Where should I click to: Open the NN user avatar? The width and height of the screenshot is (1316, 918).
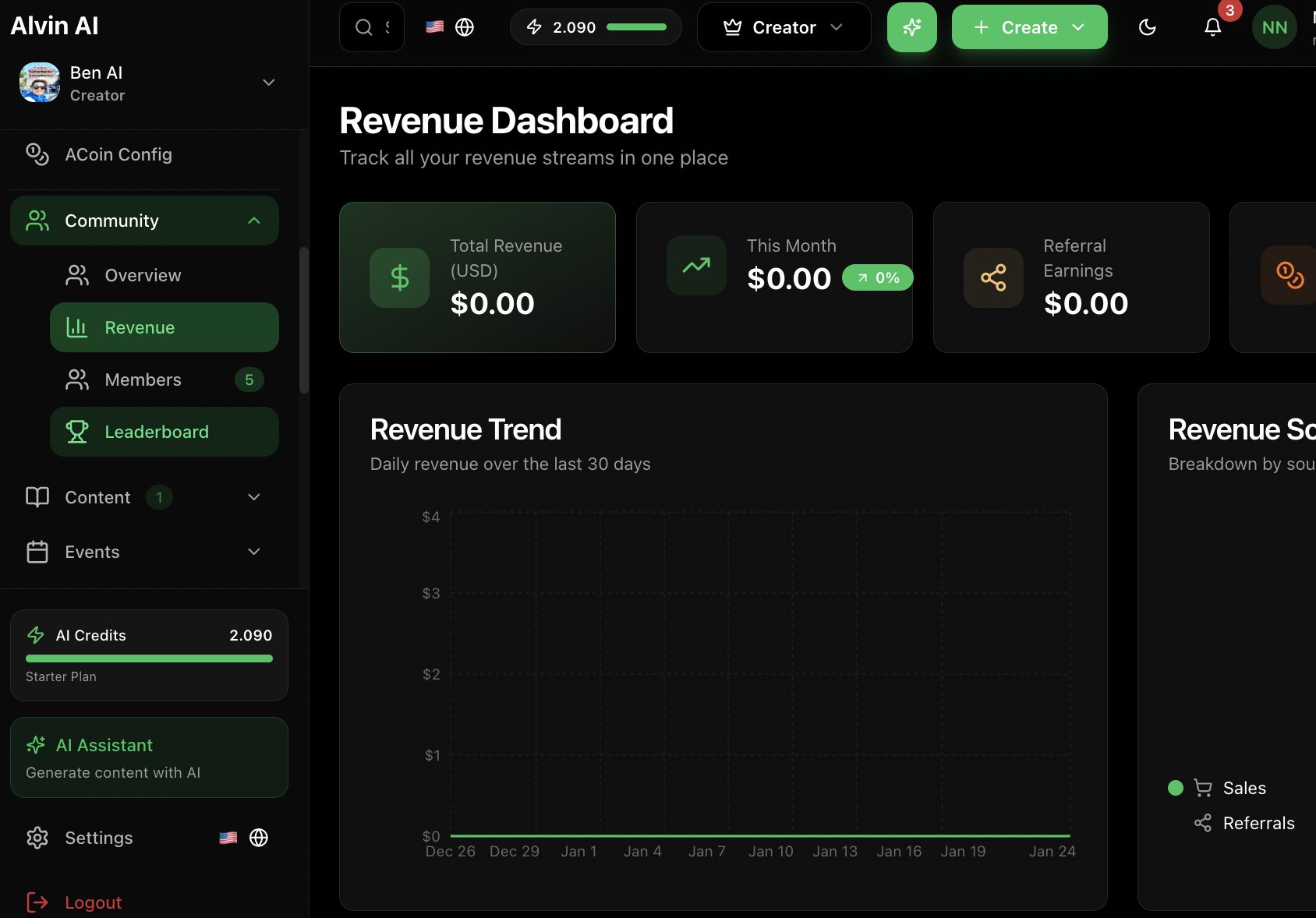point(1275,27)
